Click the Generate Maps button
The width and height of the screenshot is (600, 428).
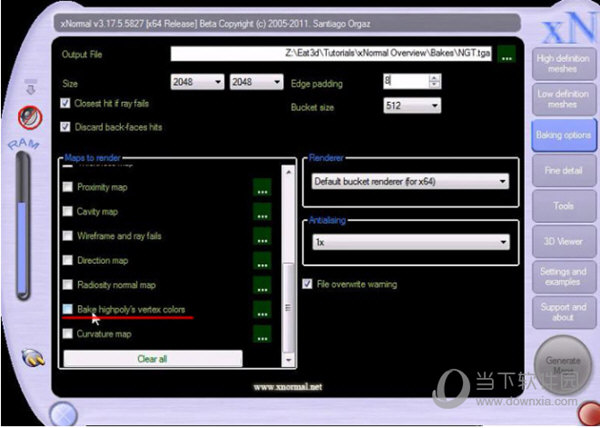563,365
